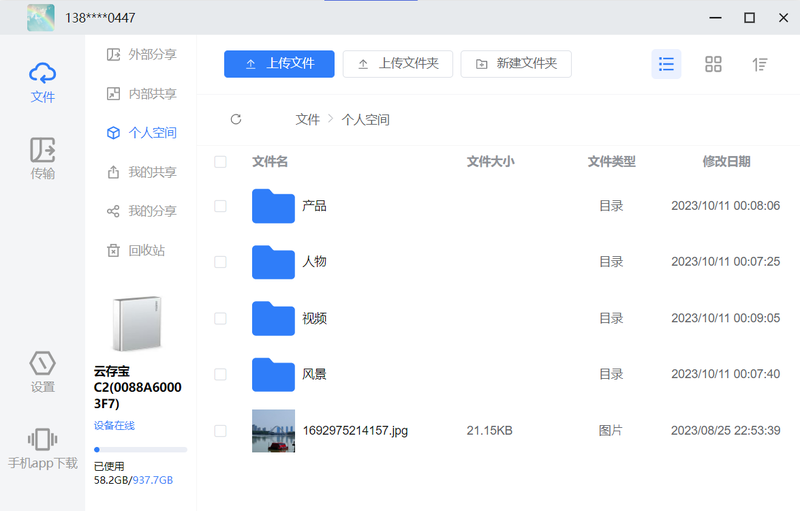Open 手机app下载 in the sidebar
The height and width of the screenshot is (511, 800).
42,449
